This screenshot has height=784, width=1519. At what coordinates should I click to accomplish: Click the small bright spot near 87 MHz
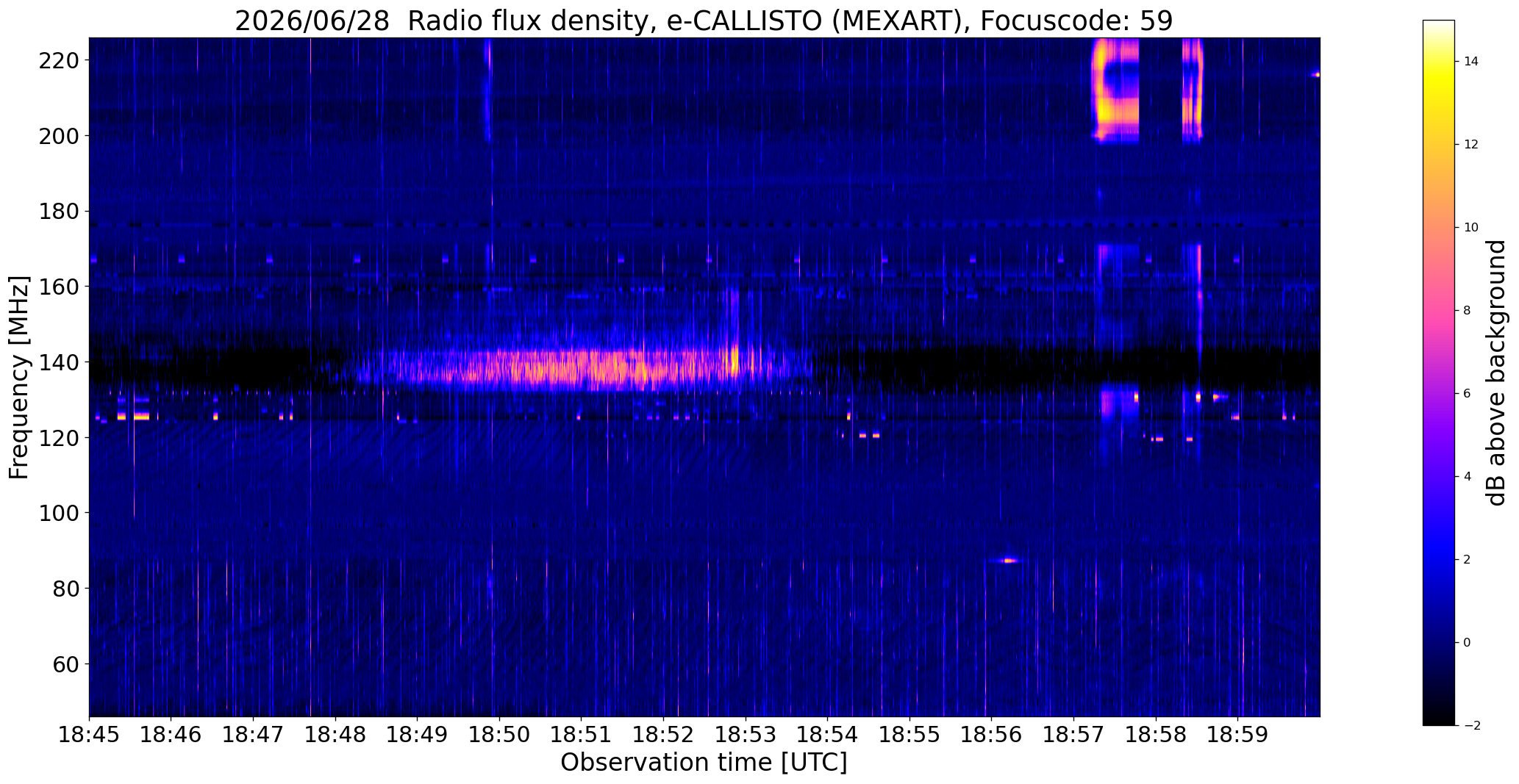tap(1009, 561)
